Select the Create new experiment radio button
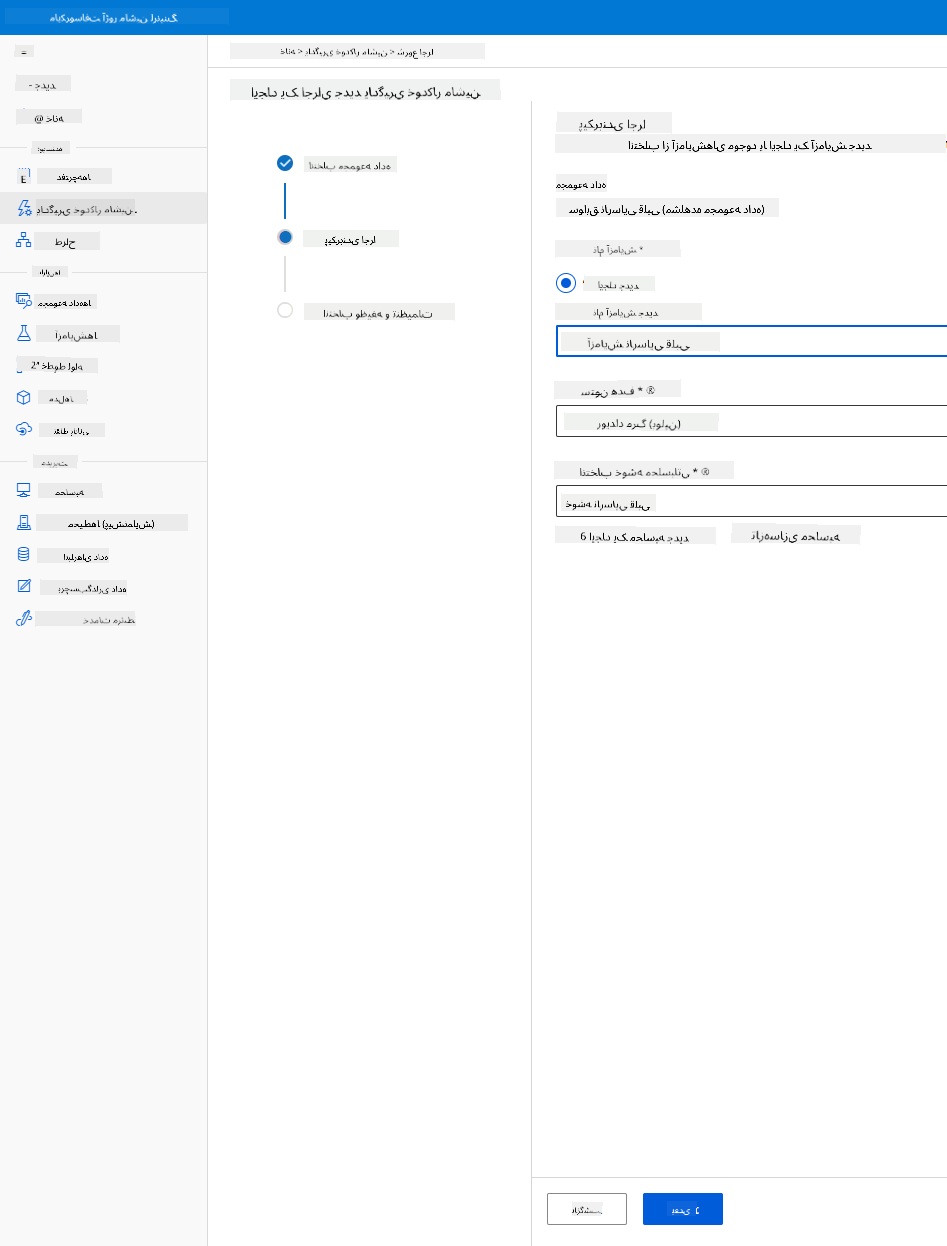Screen dimensions: 947x1246 (x=567, y=283)
